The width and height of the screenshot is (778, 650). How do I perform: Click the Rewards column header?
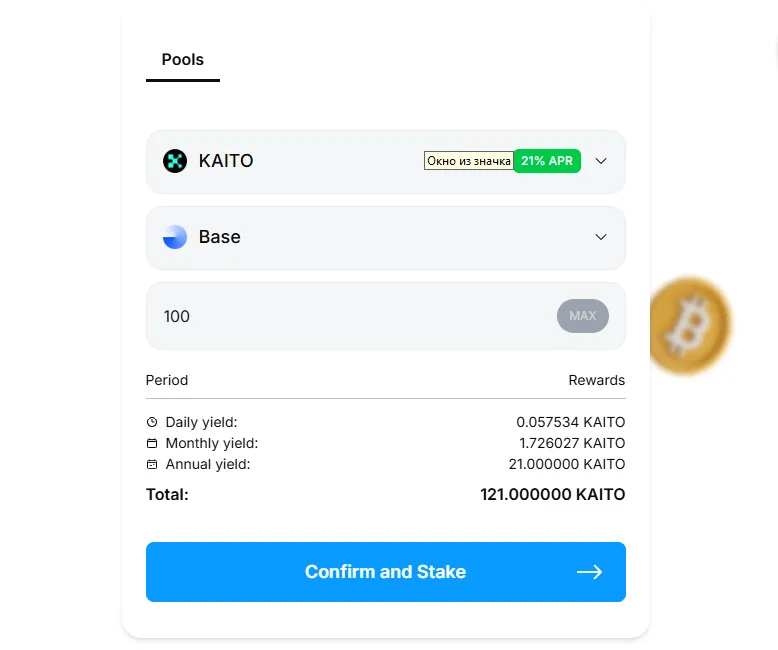pos(596,380)
